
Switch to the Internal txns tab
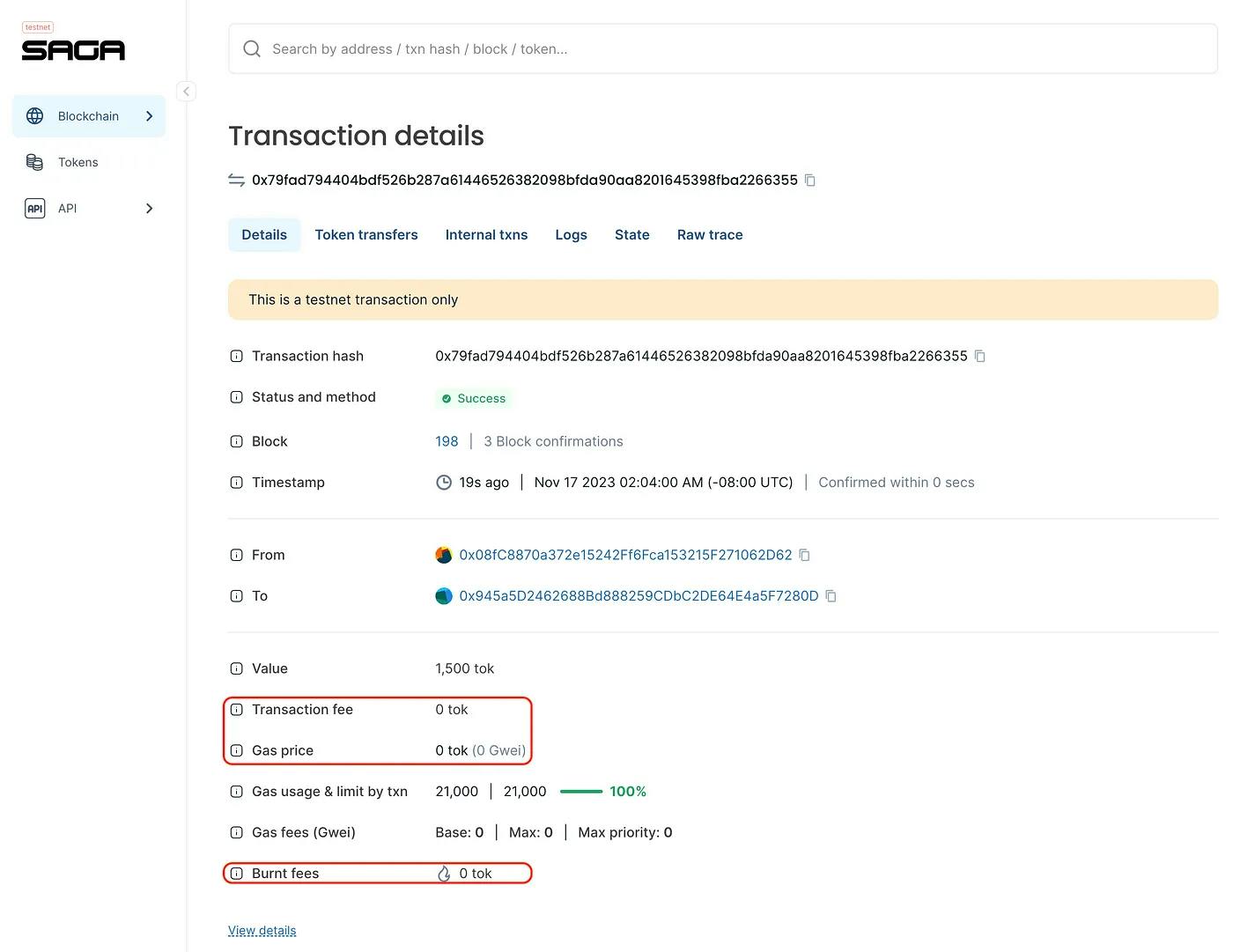tap(486, 235)
